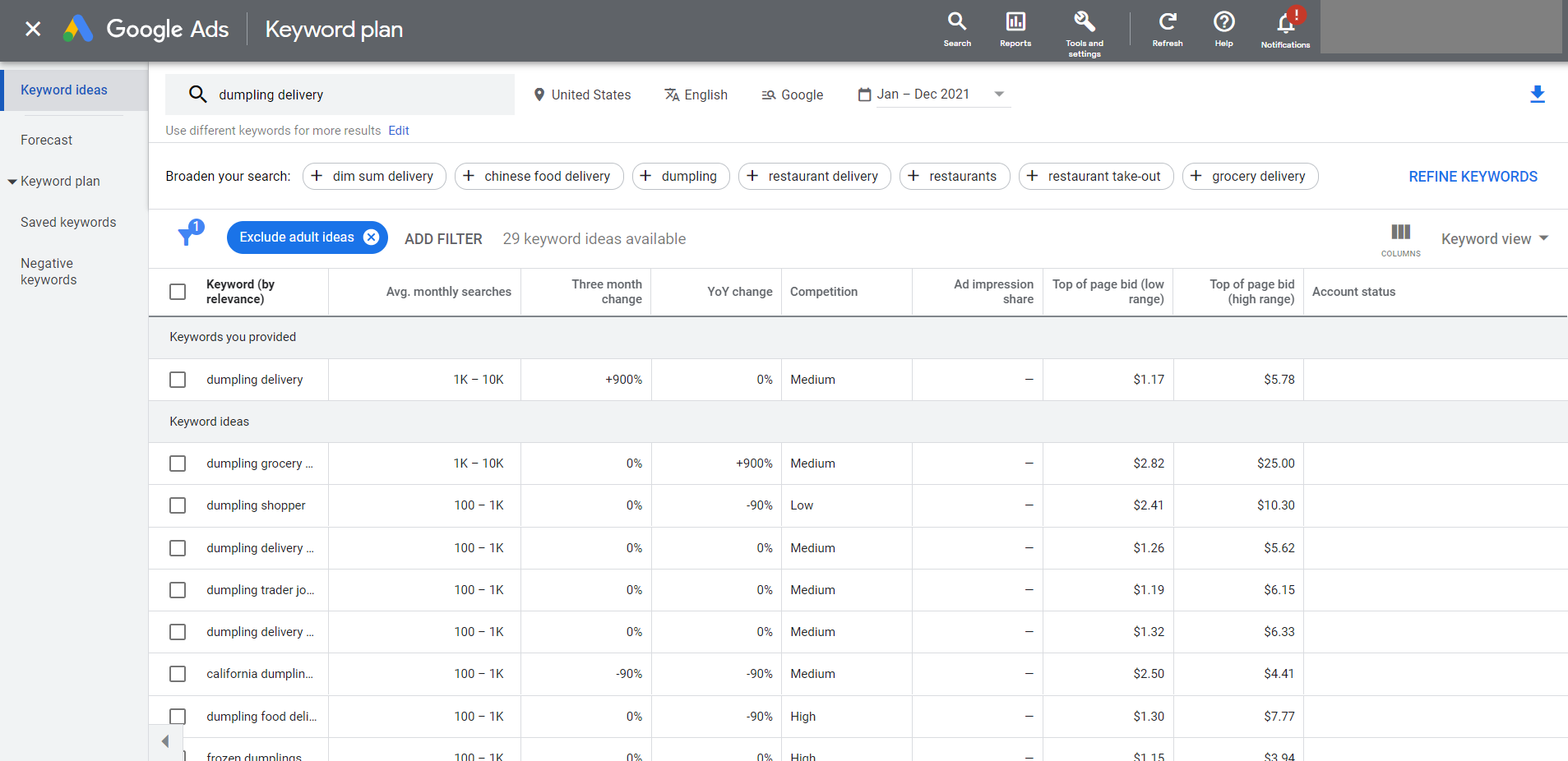
Task: Add dumpling suggestion chip
Action: click(681, 176)
